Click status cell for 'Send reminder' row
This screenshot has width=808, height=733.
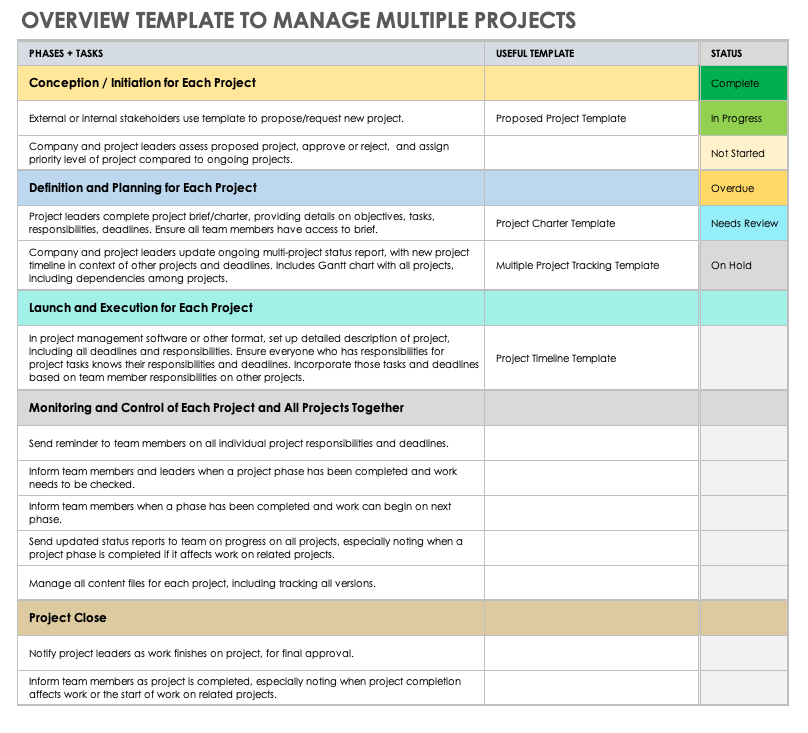coord(744,443)
